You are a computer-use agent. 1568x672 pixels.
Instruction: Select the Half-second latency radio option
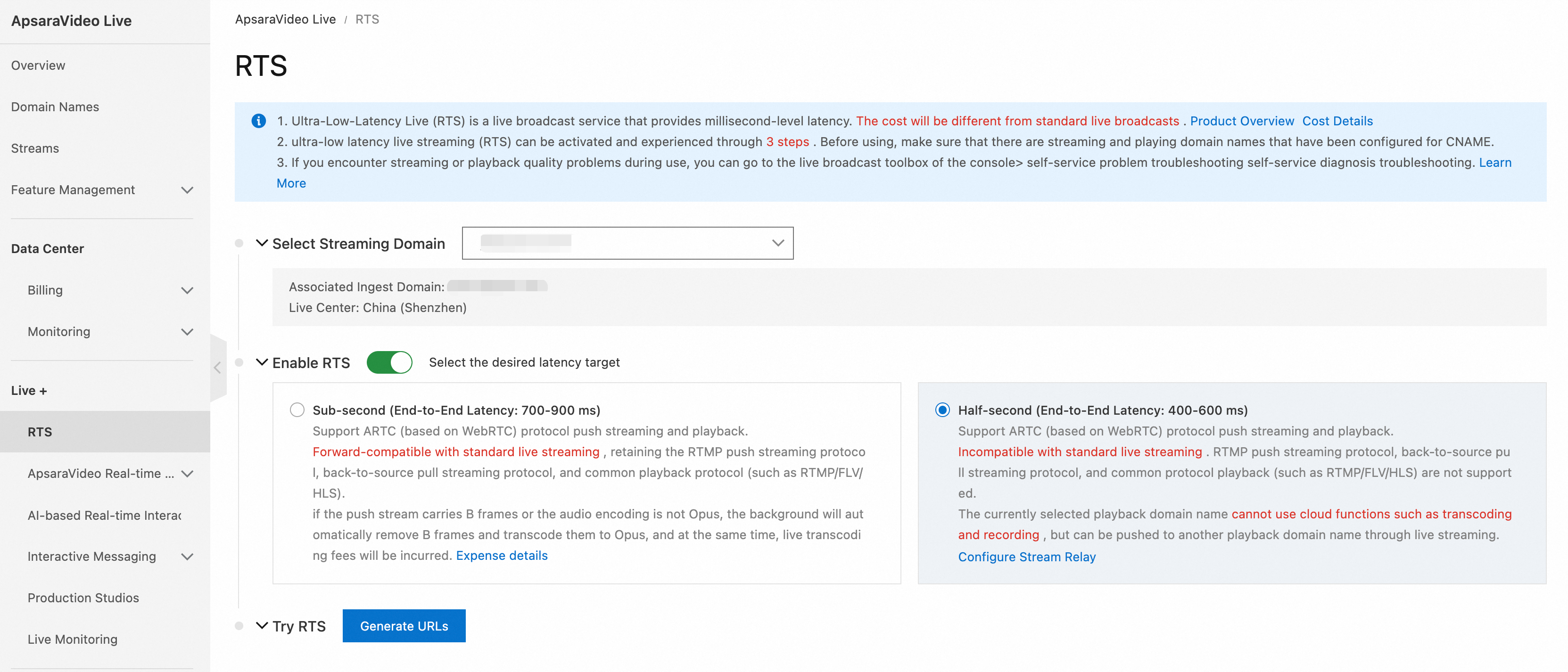[x=942, y=410]
